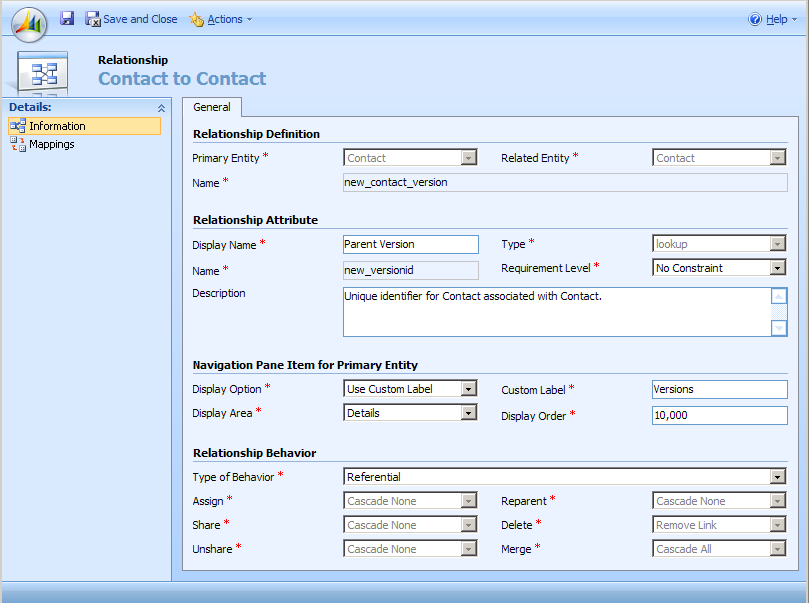Click inside the Custom Label input field
This screenshot has width=809, height=603.
718,389
